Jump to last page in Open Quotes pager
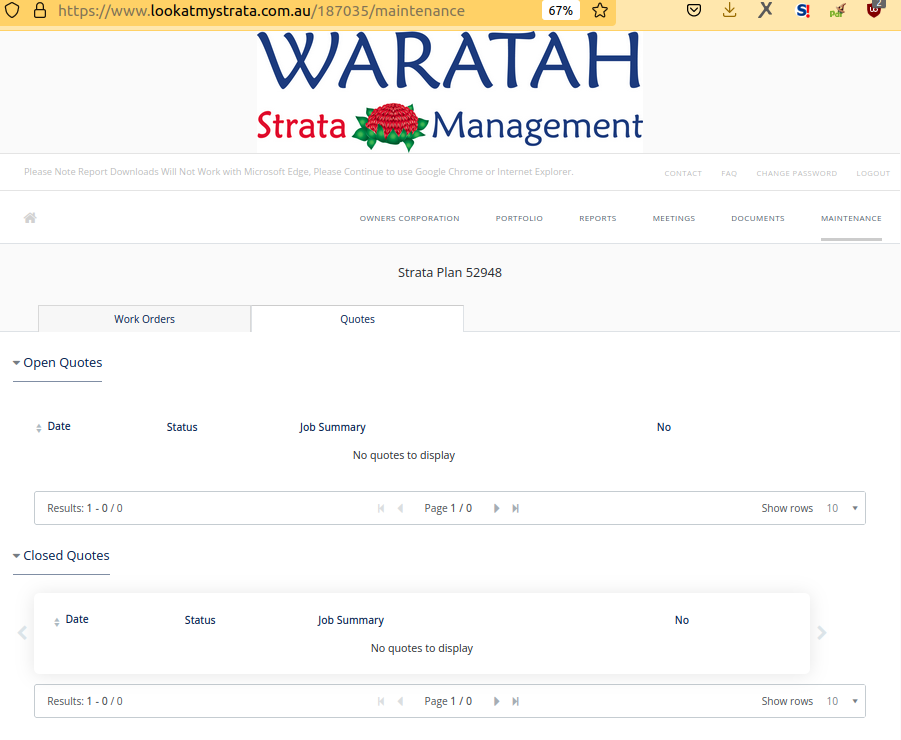This screenshot has width=901, height=740. point(515,508)
